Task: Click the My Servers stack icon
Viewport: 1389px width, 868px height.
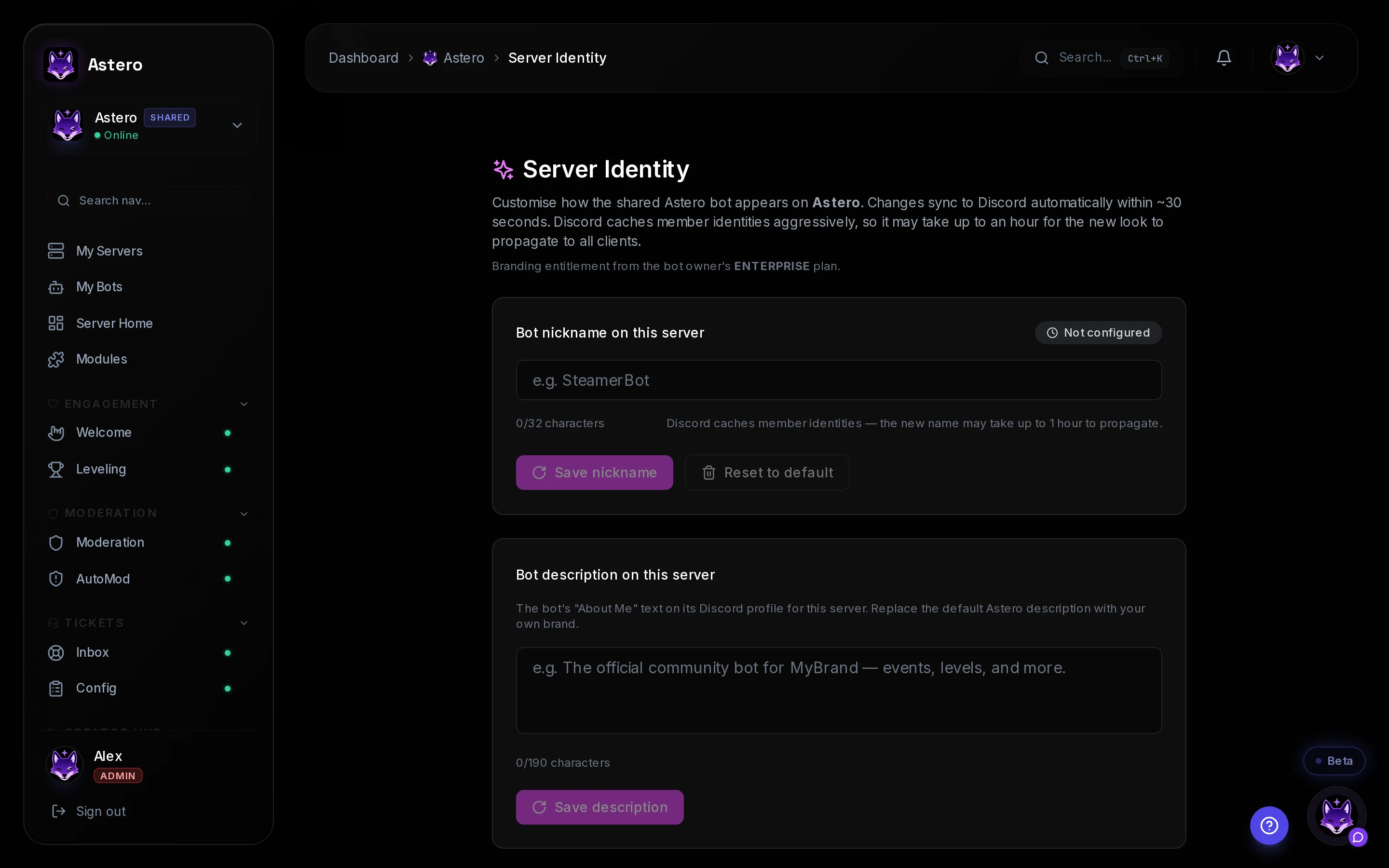Action: click(x=55, y=251)
